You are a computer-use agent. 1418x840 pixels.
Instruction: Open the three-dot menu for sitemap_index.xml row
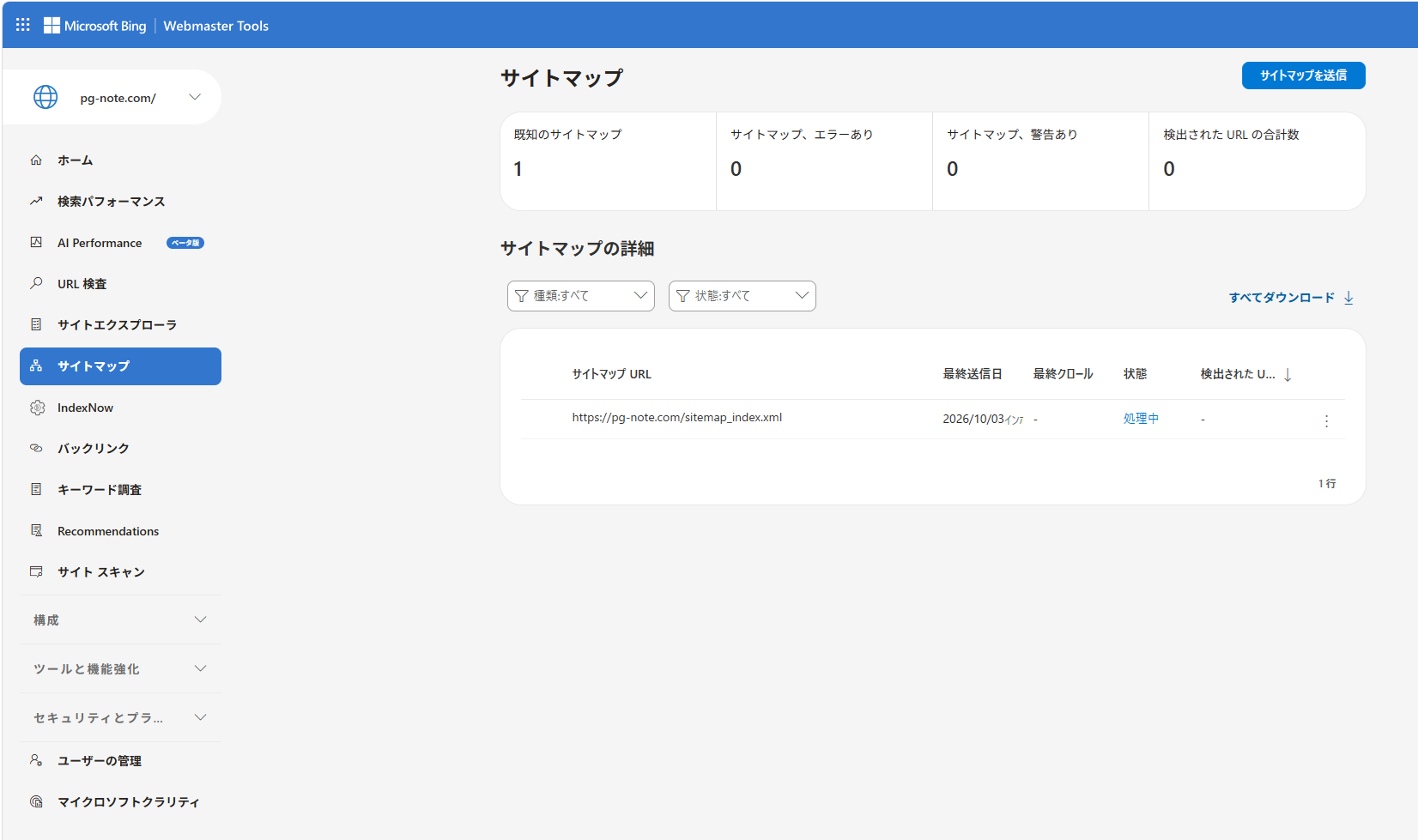1326,421
